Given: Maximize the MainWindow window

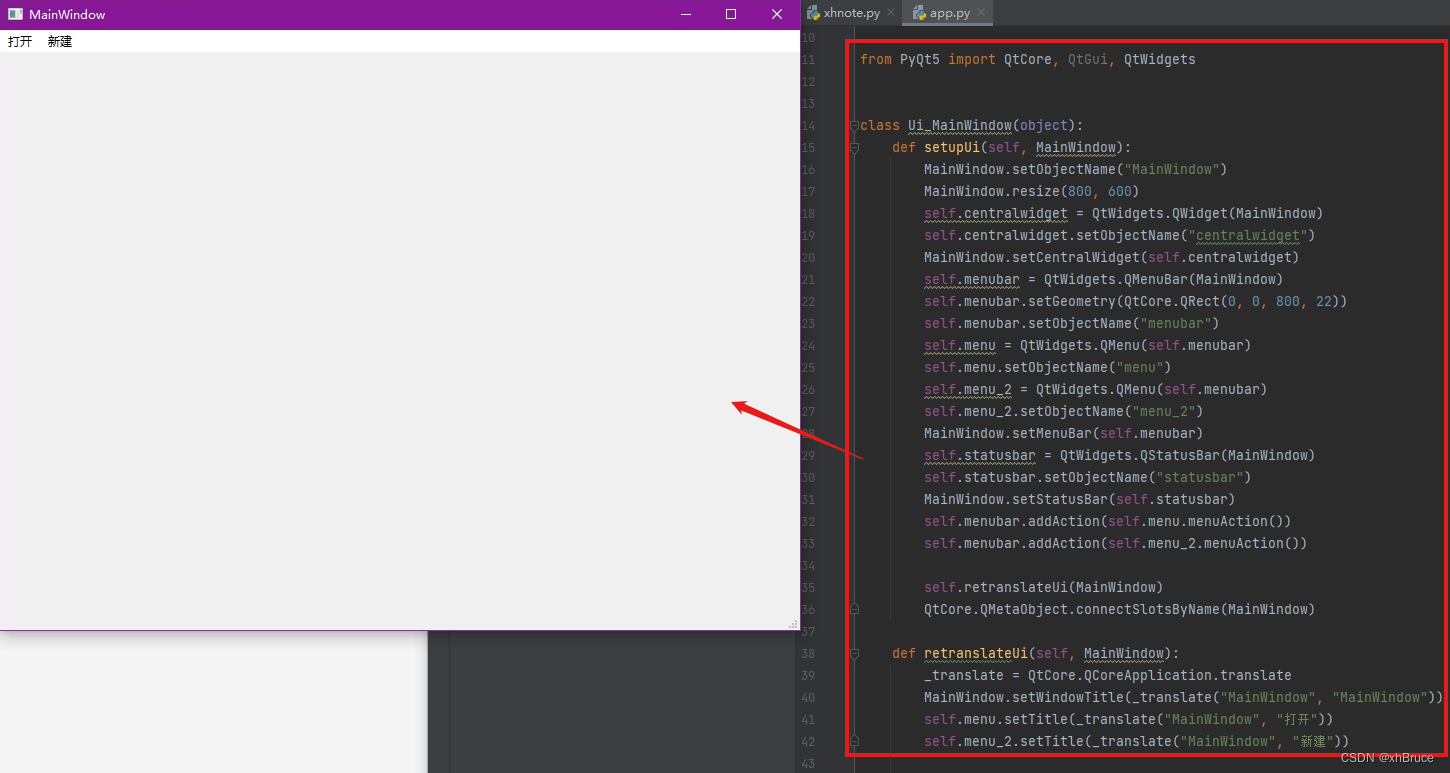Looking at the screenshot, I should [x=731, y=14].
